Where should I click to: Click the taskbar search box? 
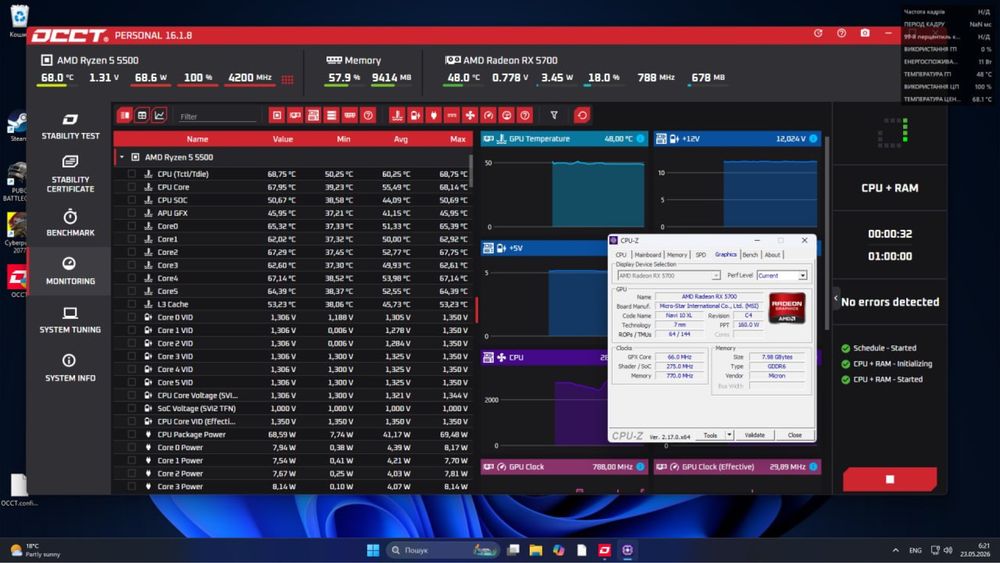point(443,550)
